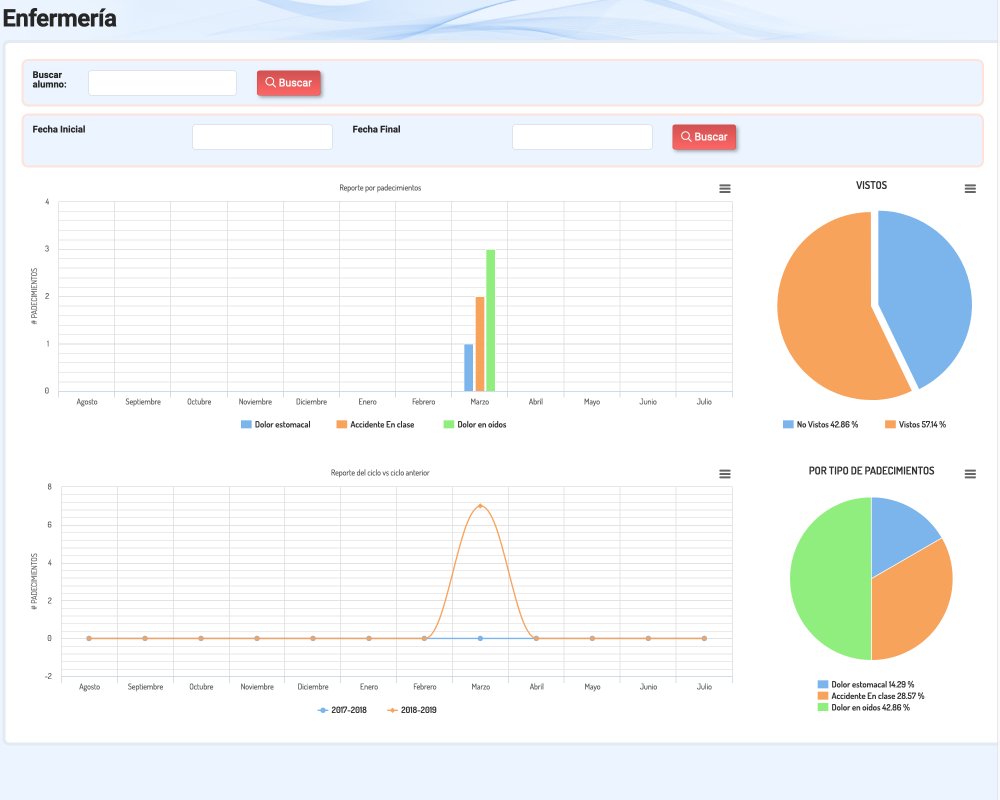Open the Reporte por padecimientos chart menu
Screen dimensions: 1000x800
coord(724,189)
